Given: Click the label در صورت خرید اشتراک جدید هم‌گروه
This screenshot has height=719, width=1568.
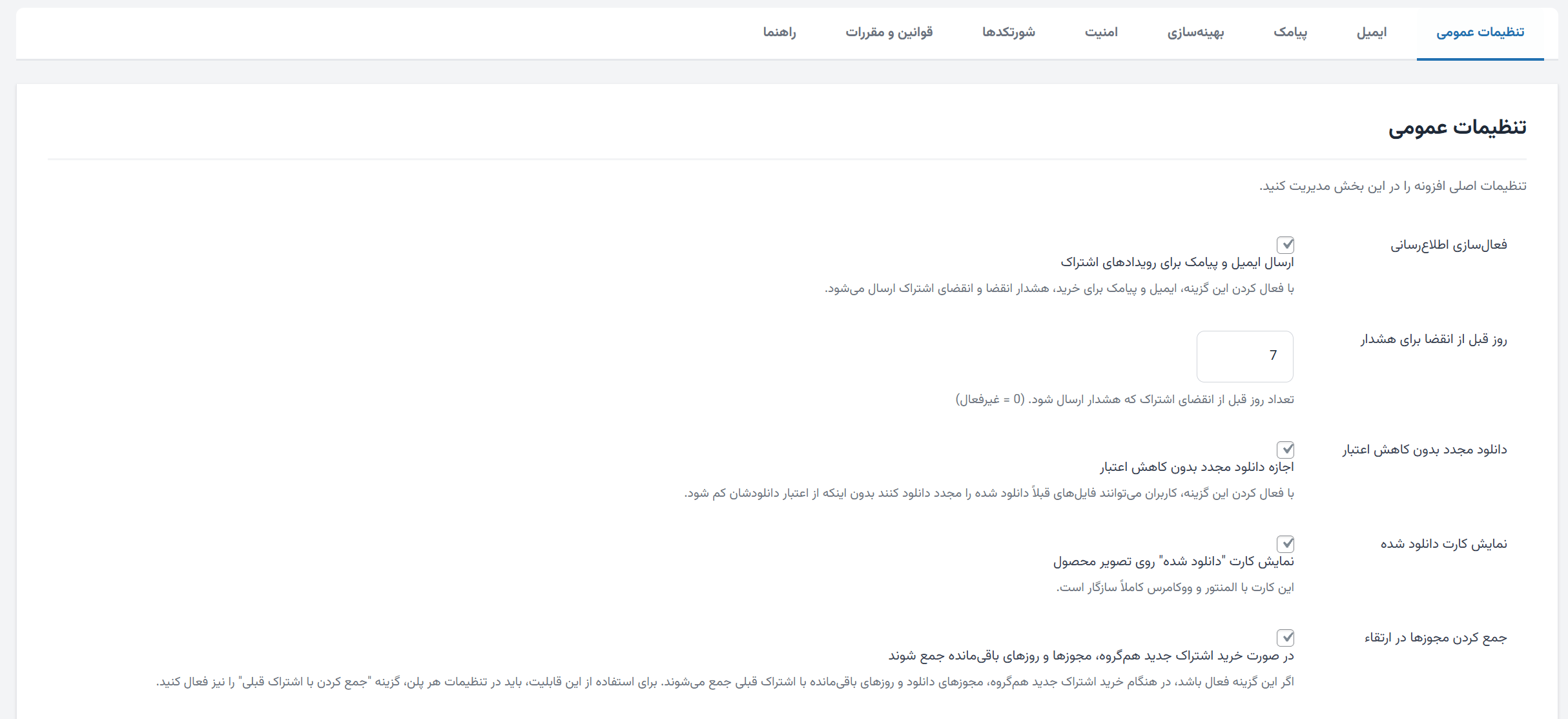Looking at the screenshot, I should coord(1091,656).
